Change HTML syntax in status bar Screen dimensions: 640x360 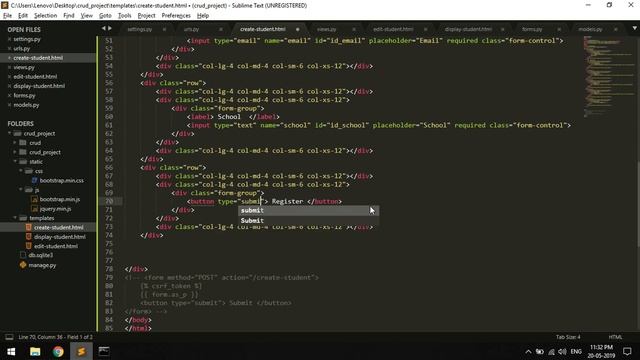pos(615,337)
